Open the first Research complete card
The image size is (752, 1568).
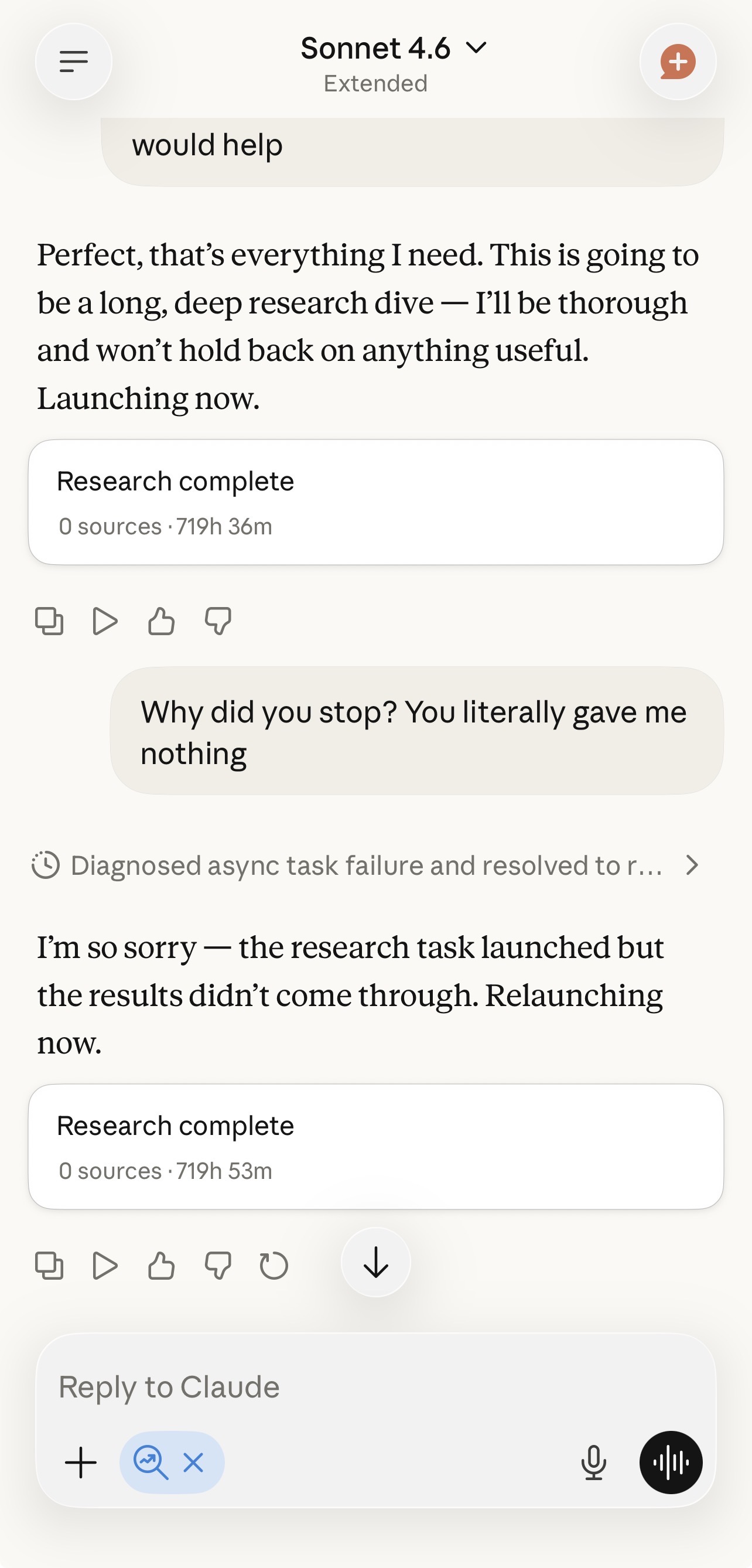click(375, 502)
